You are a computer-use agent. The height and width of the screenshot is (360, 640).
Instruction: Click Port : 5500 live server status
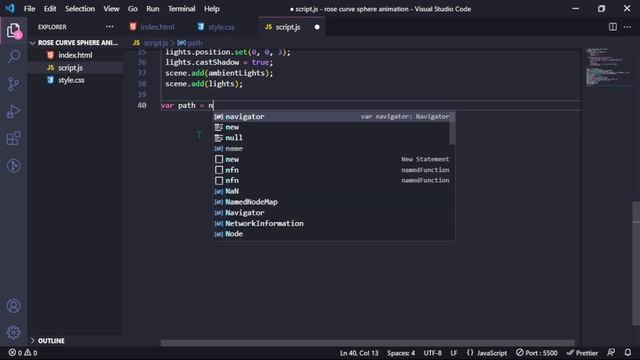tap(536, 353)
